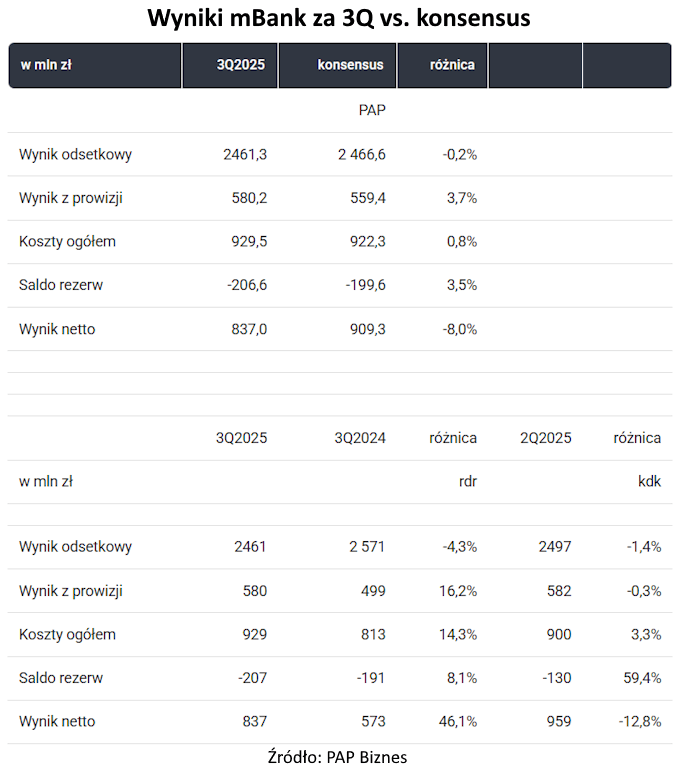Image resolution: width=680 pixels, height=770 pixels.
Task: Click the 'Źródło: PAP Biznes' source caption
Action: coord(337,756)
